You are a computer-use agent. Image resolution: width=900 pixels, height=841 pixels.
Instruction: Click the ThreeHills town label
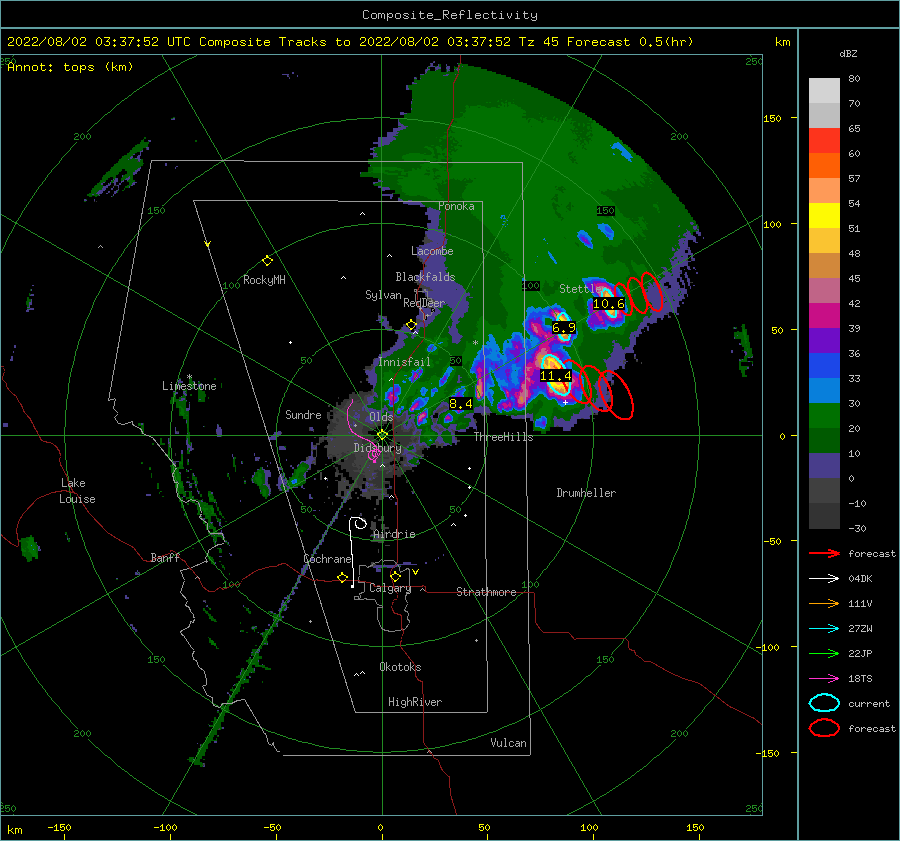pos(503,437)
